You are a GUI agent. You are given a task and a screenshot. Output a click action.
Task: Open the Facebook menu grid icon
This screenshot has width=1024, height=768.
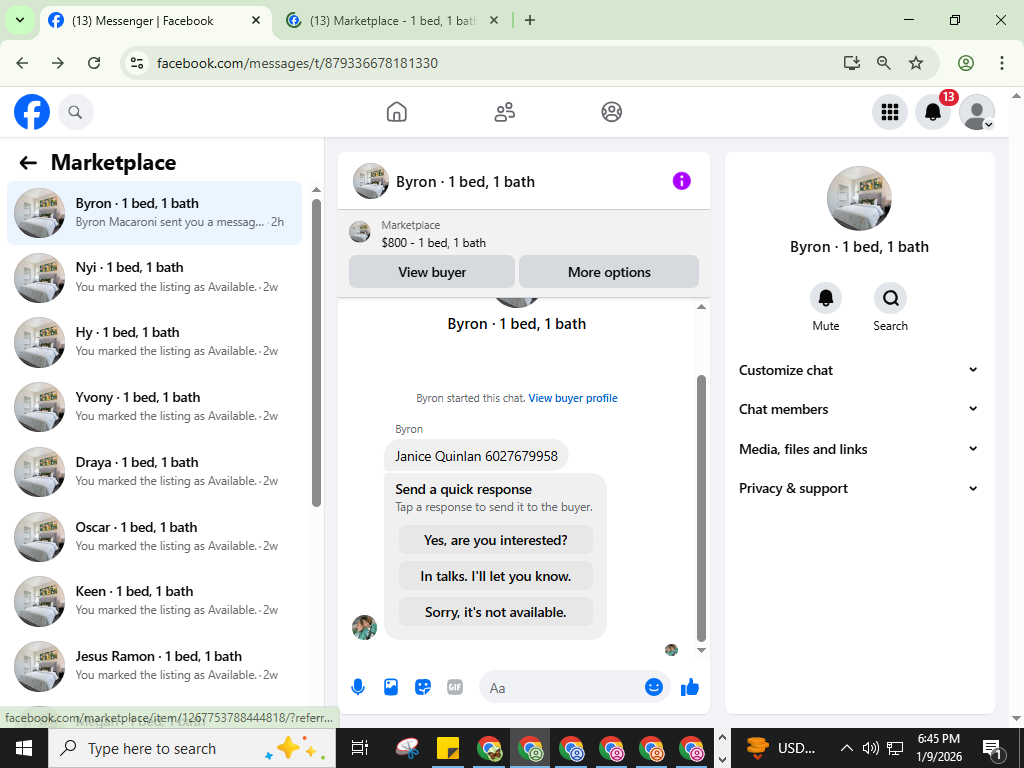pyautogui.click(x=889, y=112)
